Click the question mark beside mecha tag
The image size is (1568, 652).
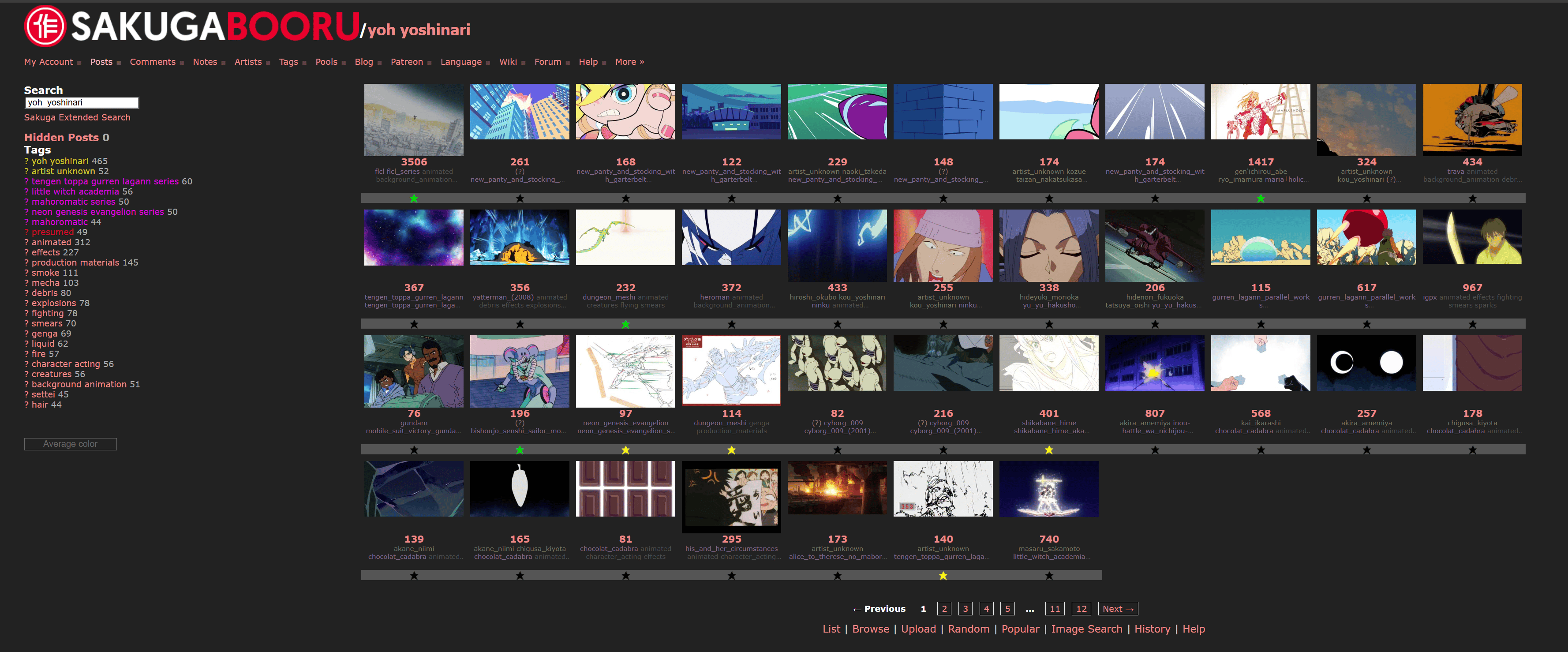click(x=26, y=283)
